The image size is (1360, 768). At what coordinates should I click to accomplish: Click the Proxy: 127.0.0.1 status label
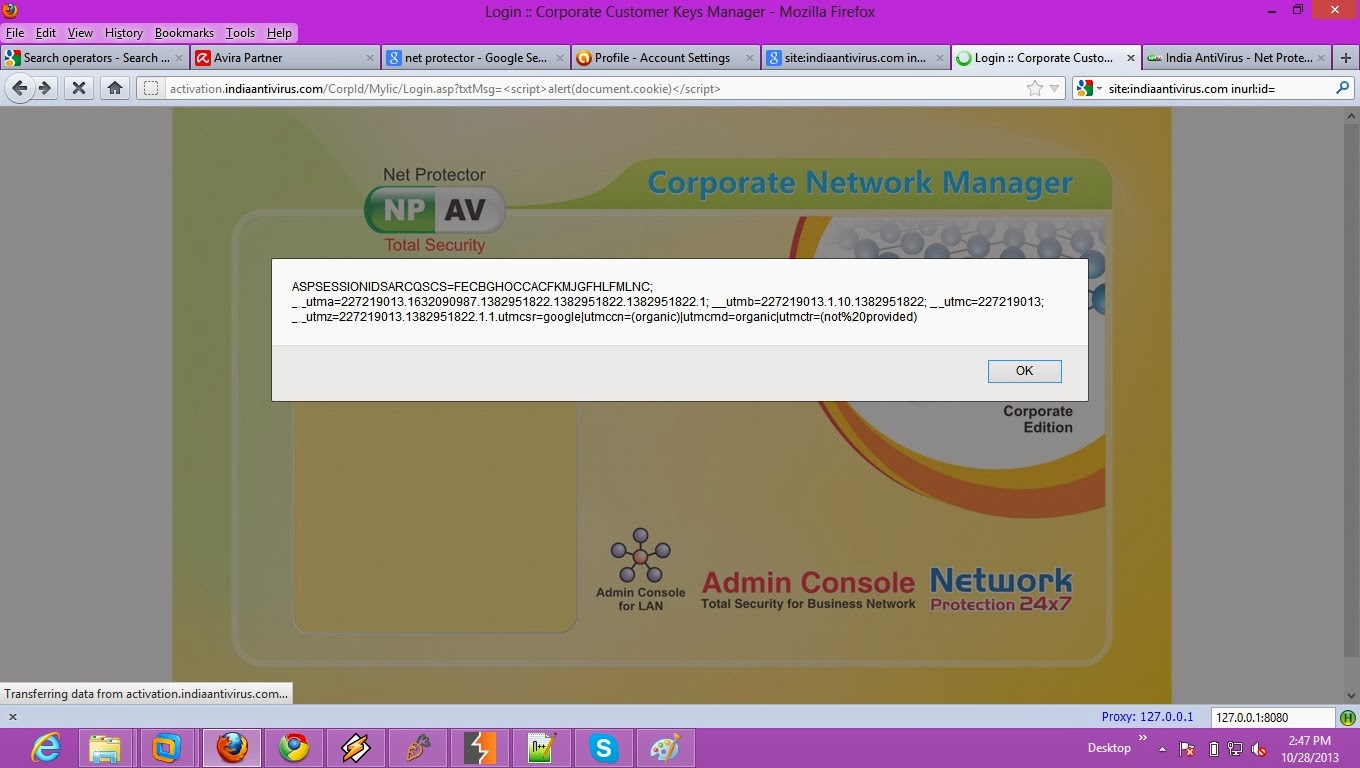(1147, 717)
